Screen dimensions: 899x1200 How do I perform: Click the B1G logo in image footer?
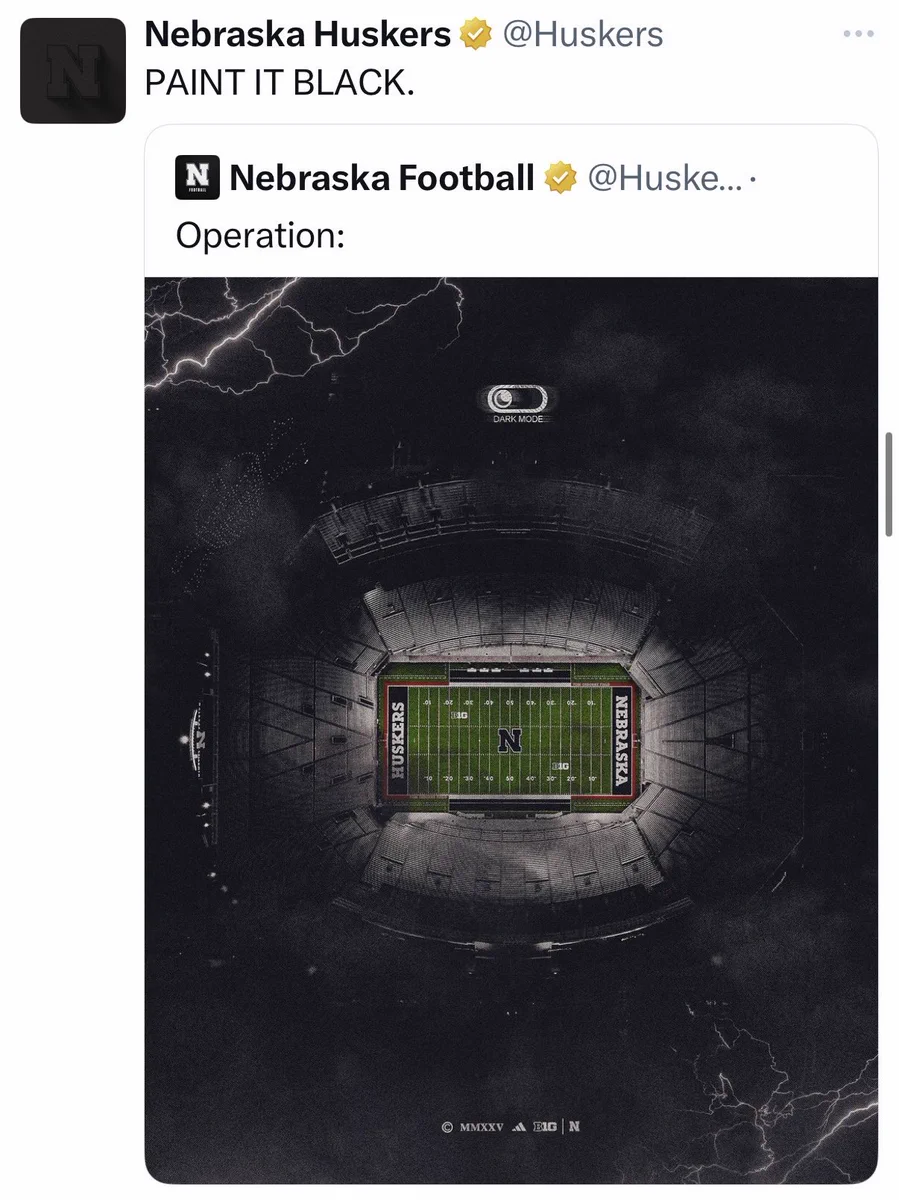pos(544,1126)
